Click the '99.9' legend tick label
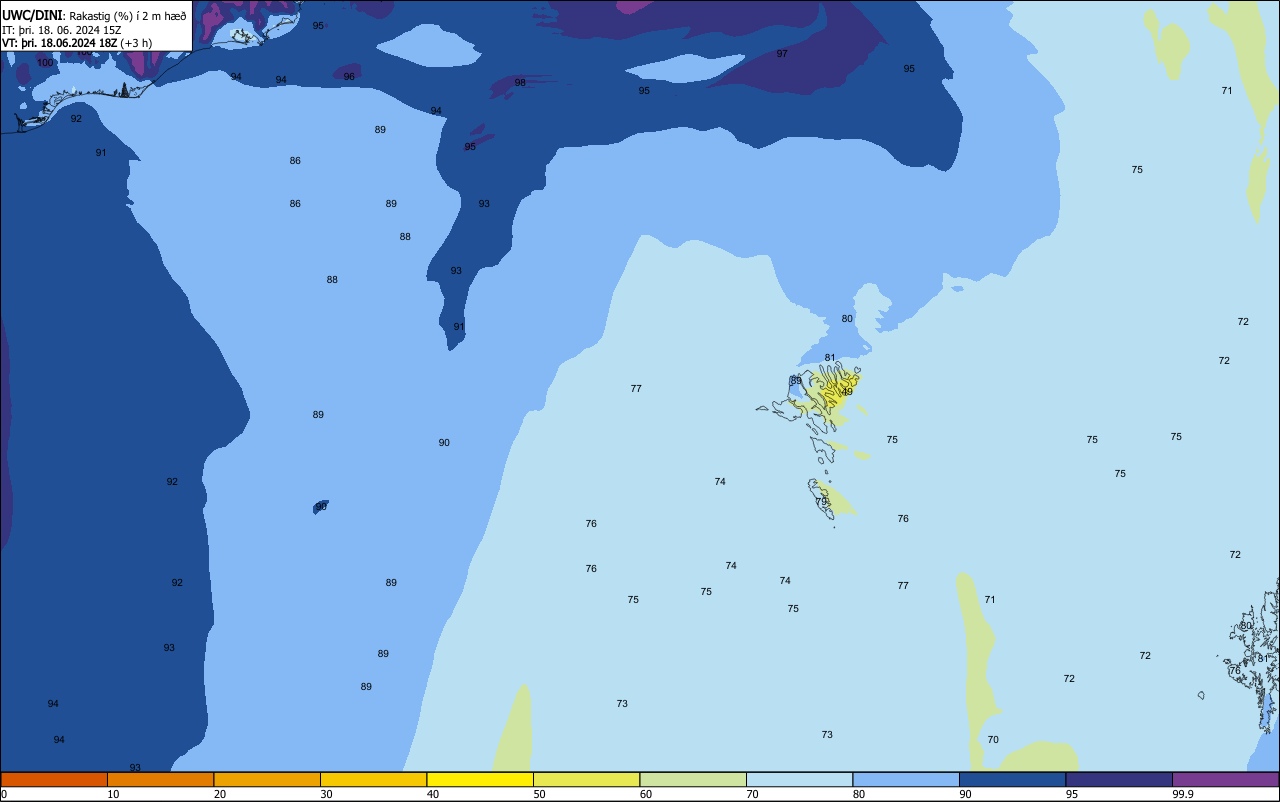Image resolution: width=1280 pixels, height=802 pixels. 1183,794
